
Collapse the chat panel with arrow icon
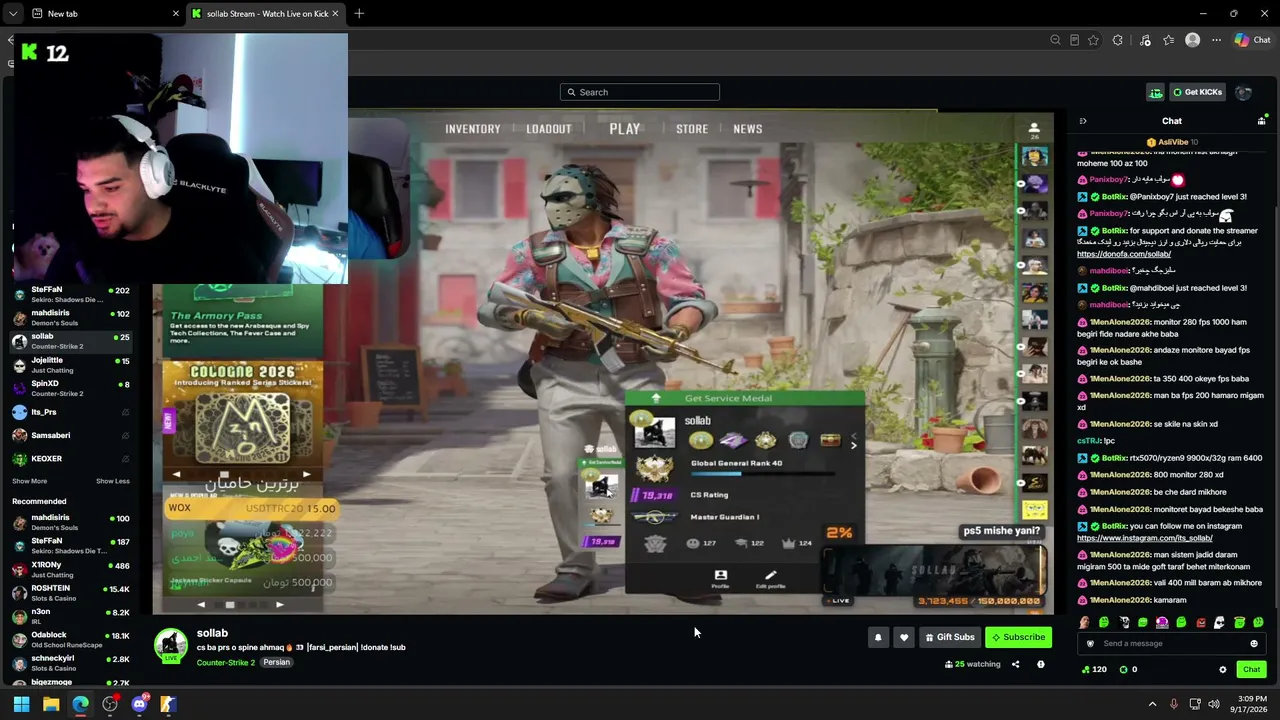tap(1083, 121)
